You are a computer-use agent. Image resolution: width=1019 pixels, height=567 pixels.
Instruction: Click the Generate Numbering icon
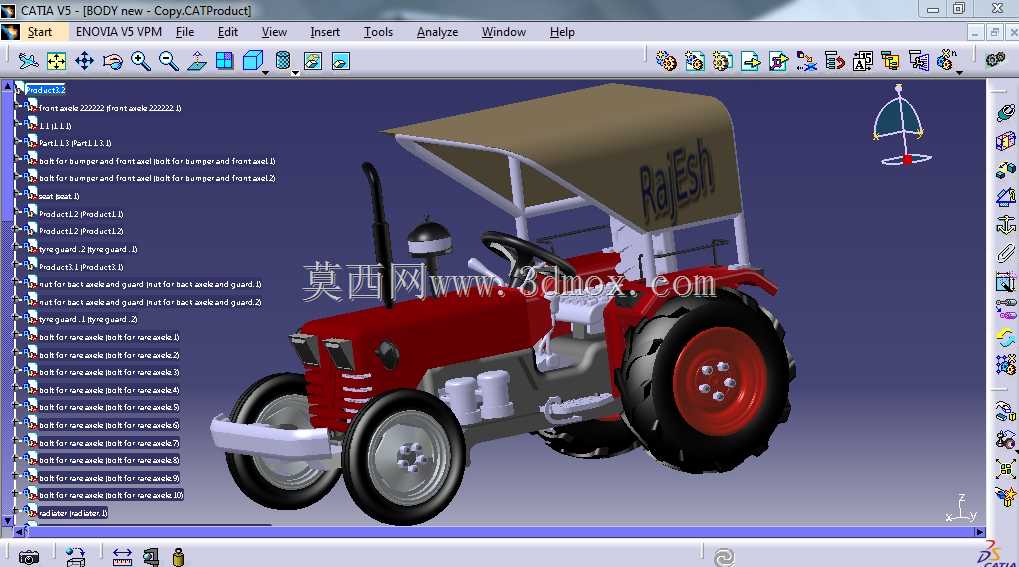pyautogui.click(x=862, y=61)
